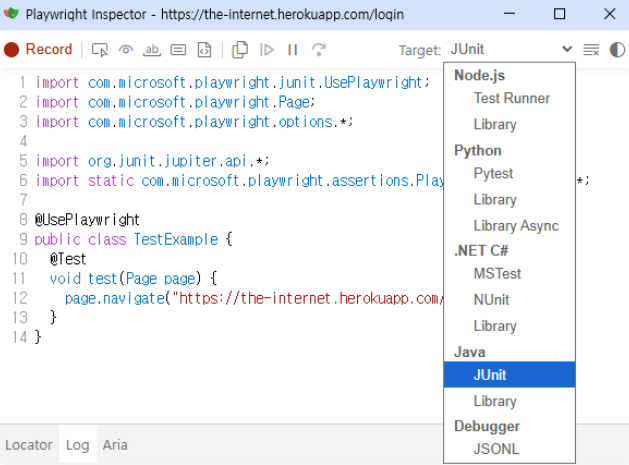Click the Step over icon
This screenshot has height=465, width=629.
[319, 50]
